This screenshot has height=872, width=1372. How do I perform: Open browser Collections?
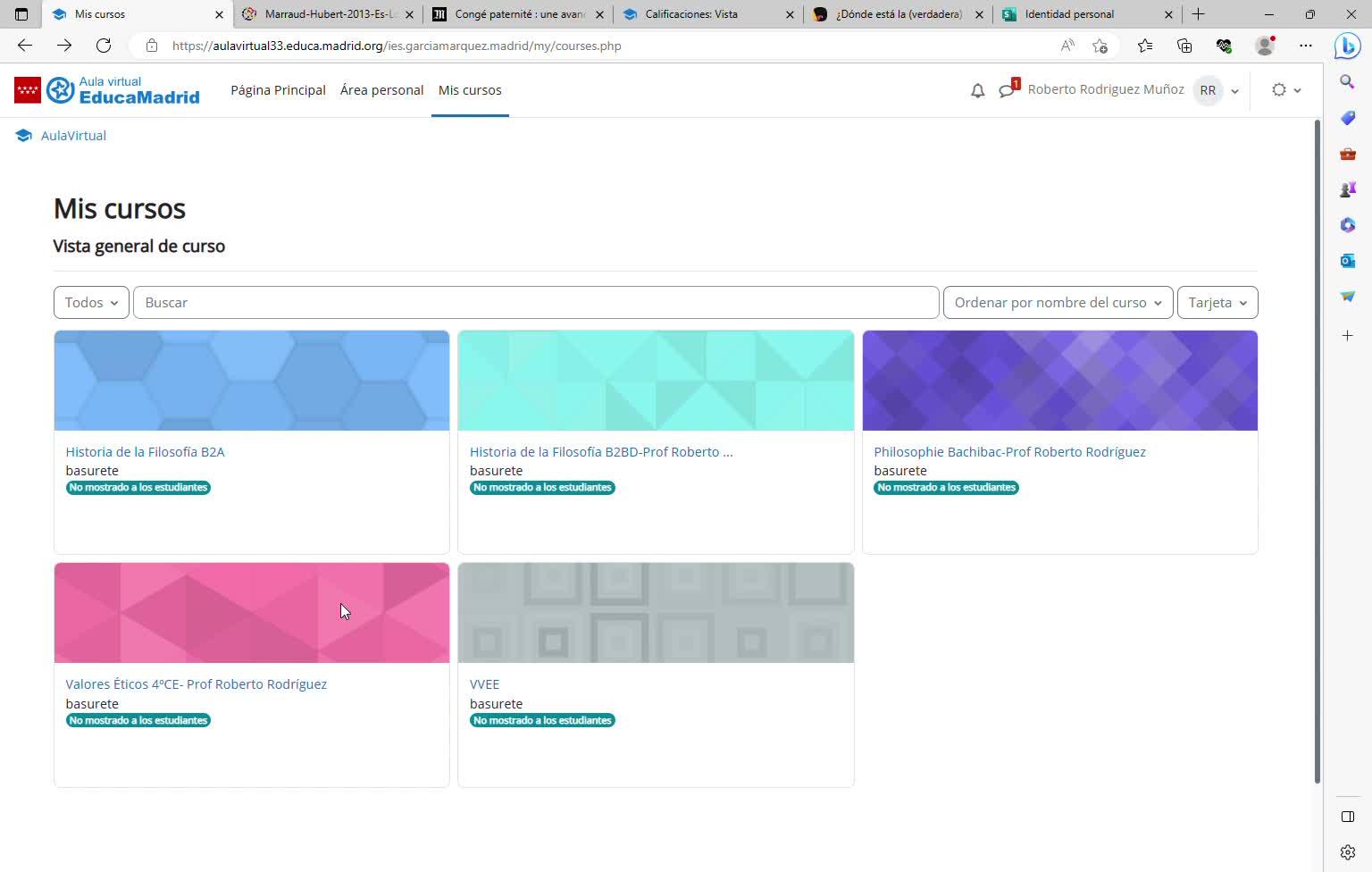click(x=1184, y=46)
